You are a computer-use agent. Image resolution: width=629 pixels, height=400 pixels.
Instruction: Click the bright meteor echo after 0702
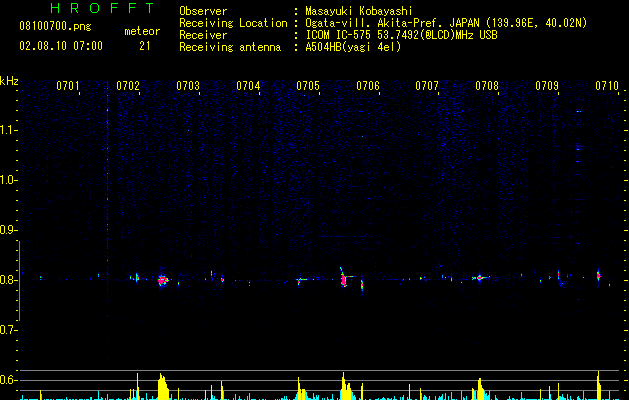[x=162, y=280]
